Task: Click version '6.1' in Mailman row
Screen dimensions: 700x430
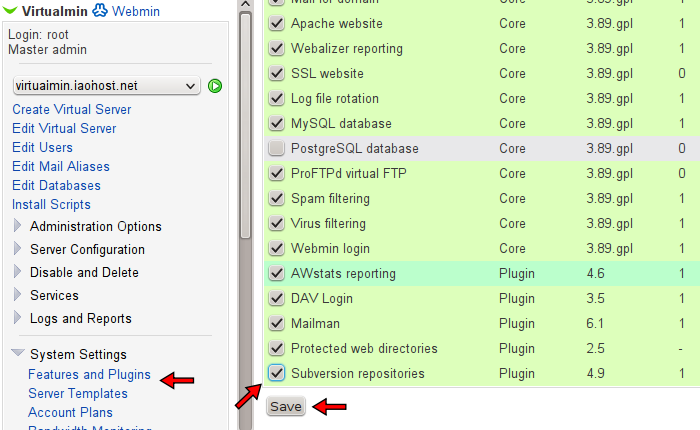Action: (595, 324)
